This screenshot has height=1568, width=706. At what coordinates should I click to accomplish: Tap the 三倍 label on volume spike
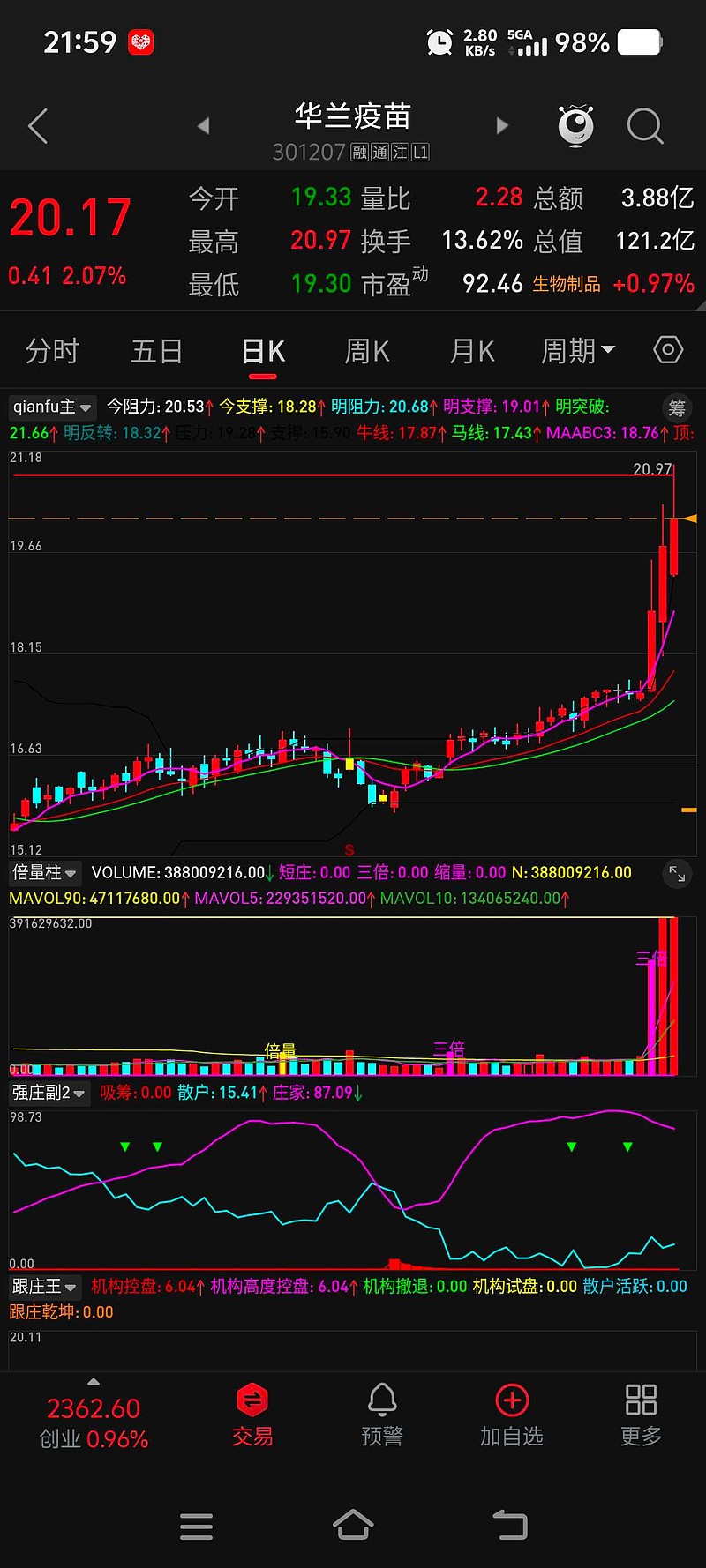click(651, 958)
